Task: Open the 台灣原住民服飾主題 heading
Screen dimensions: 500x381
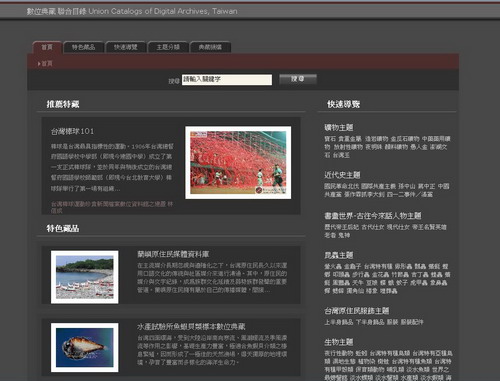Action: [356, 311]
